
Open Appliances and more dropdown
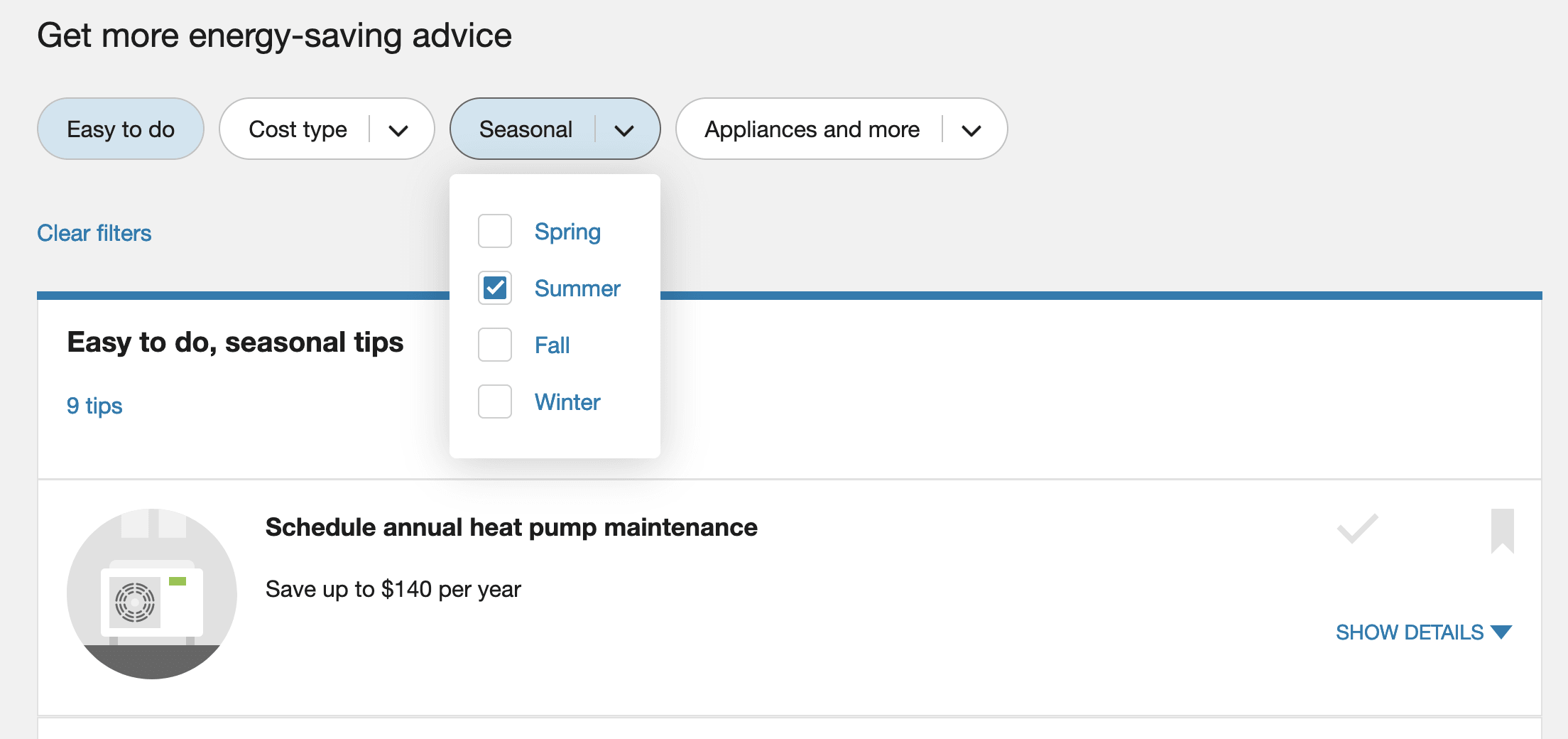click(x=842, y=129)
